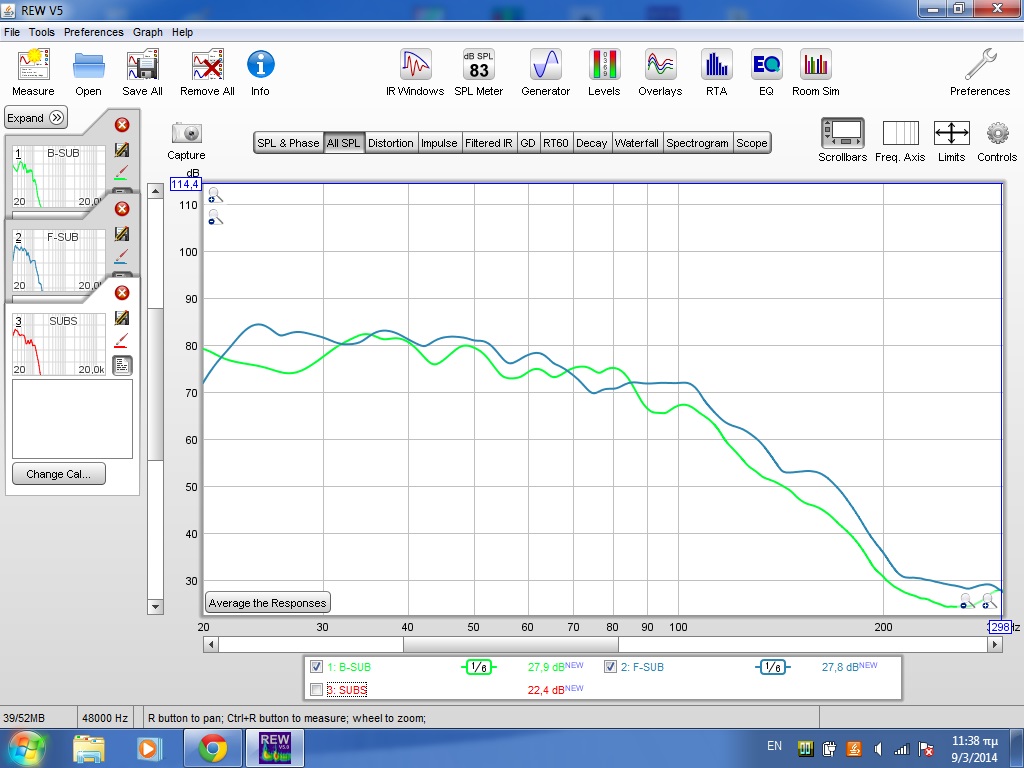
Task: Open graph Limits settings
Action: point(952,140)
